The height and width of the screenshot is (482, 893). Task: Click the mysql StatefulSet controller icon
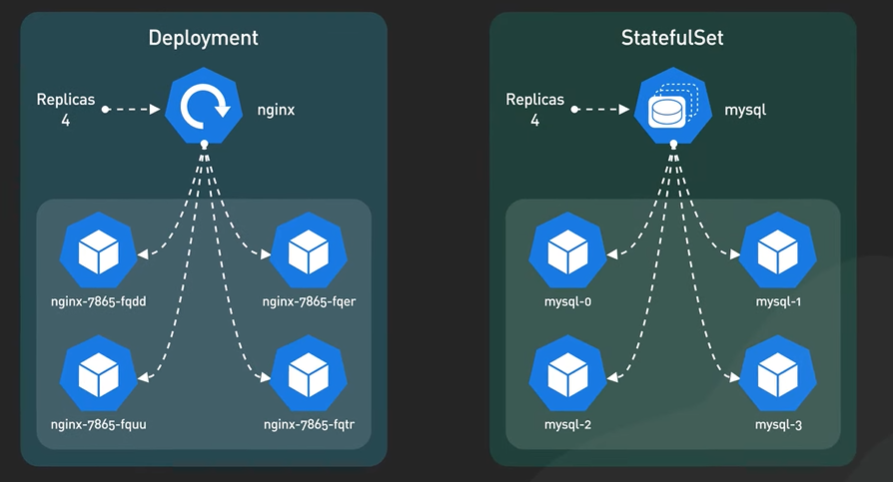673,106
